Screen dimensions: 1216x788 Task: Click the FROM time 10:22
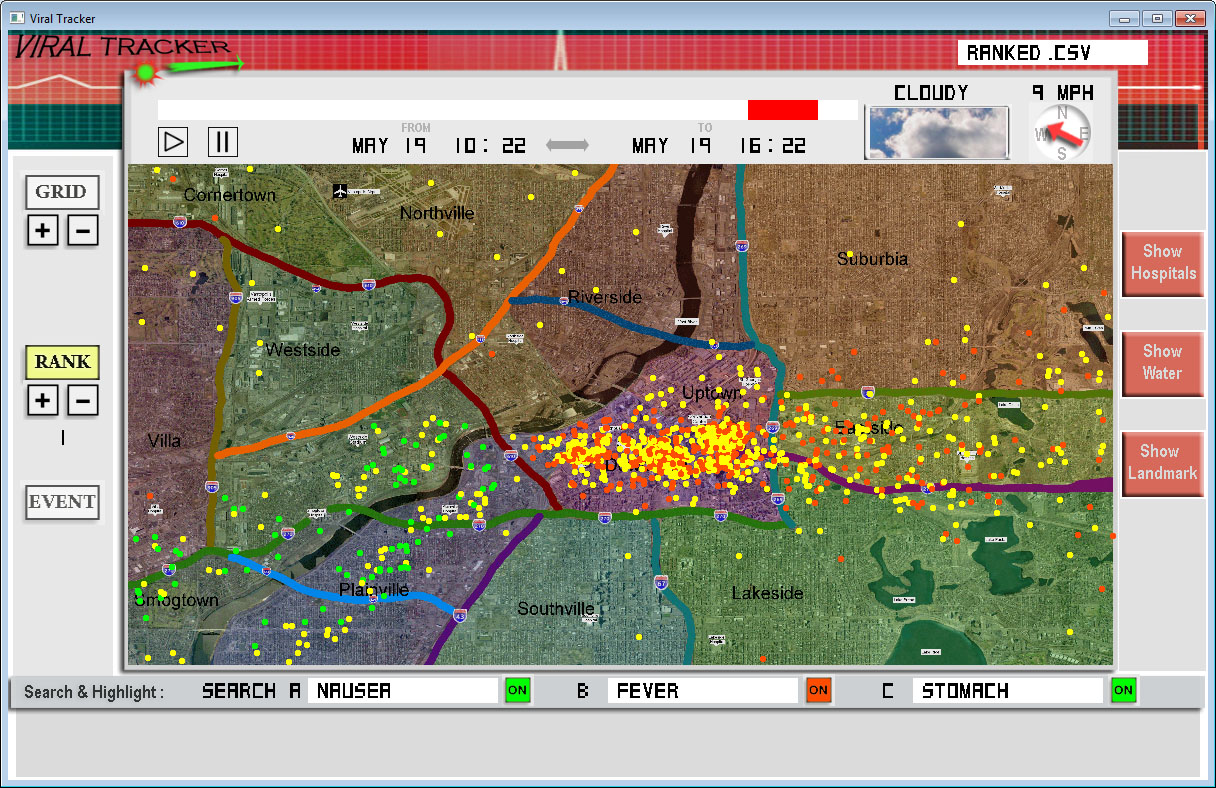(x=490, y=146)
